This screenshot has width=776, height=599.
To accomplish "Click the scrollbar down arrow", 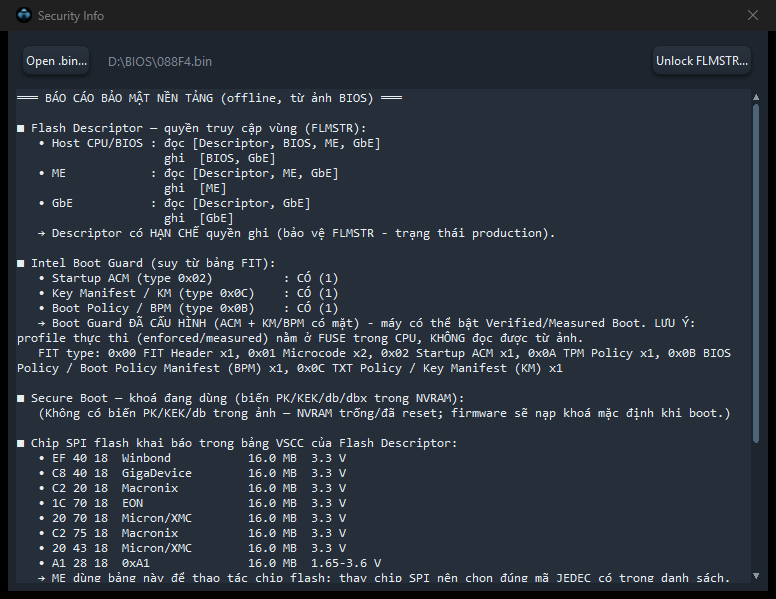I will 756,576.
